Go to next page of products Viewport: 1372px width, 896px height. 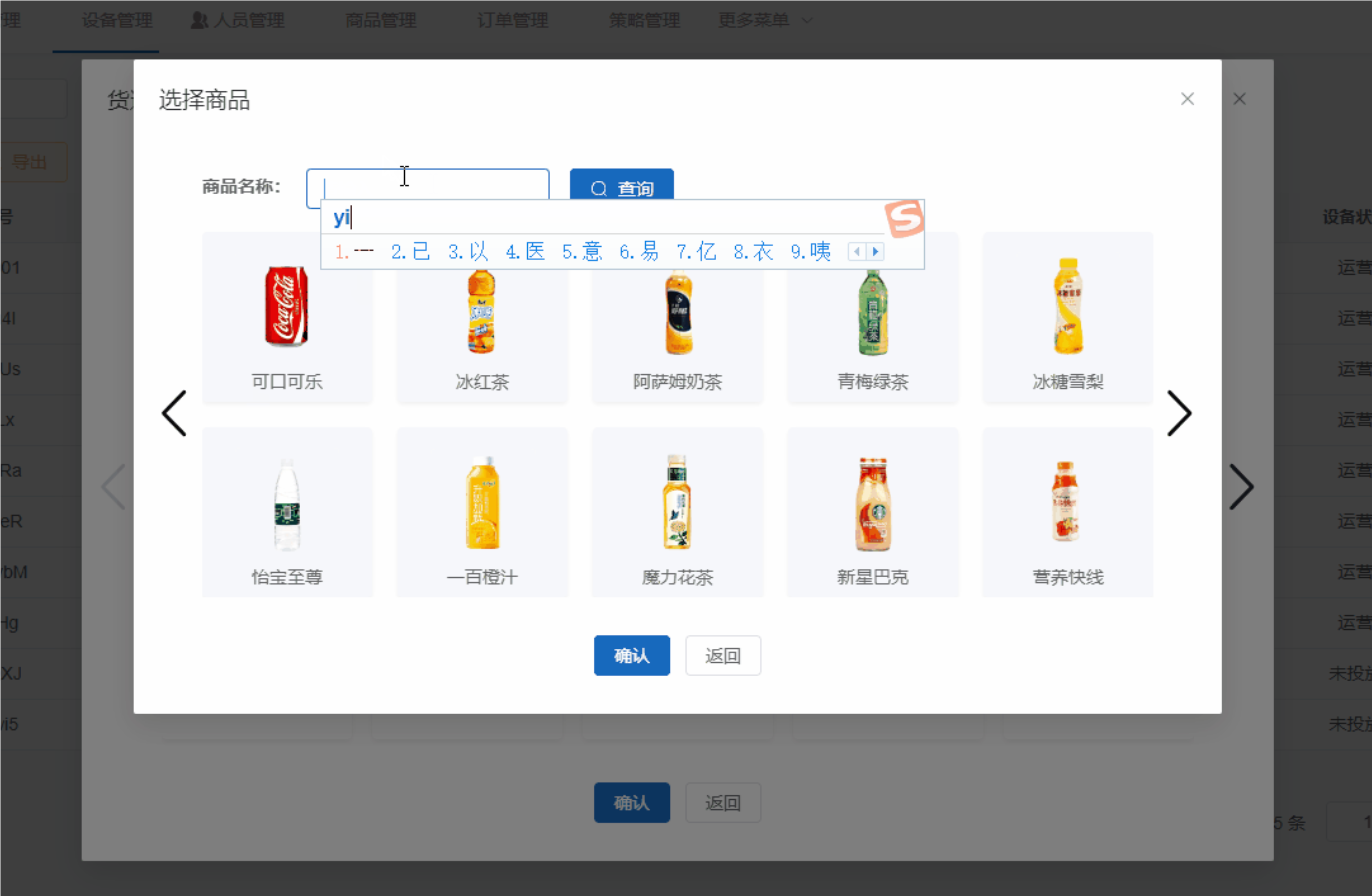pyautogui.click(x=1180, y=413)
